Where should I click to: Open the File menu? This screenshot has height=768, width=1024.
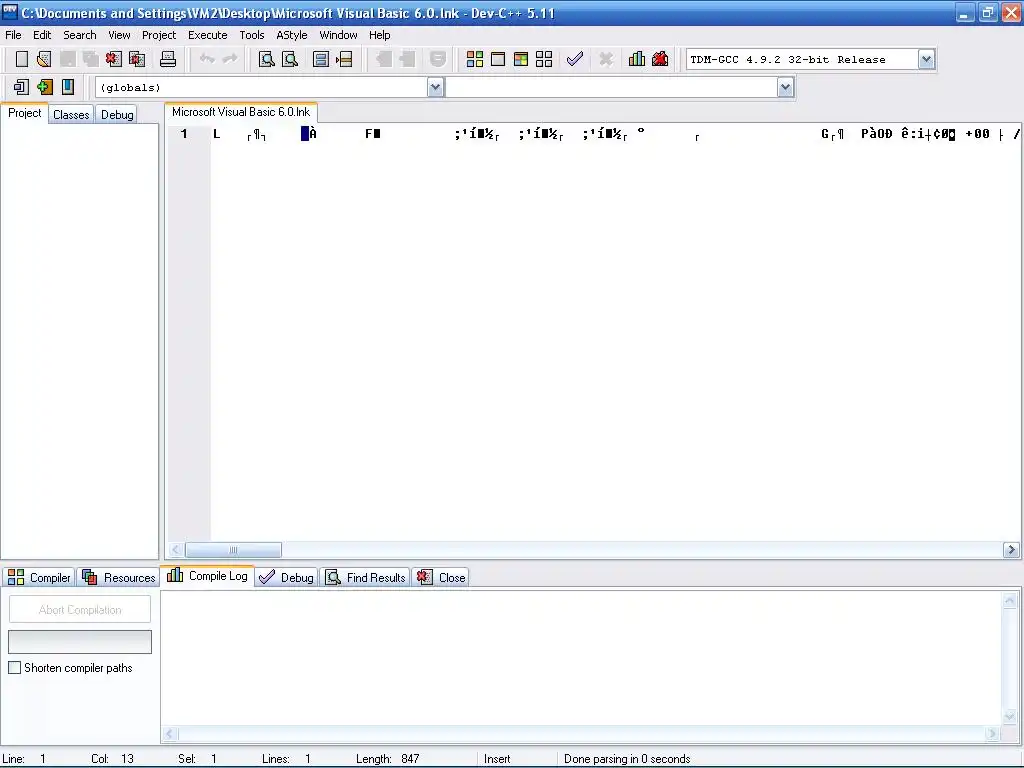pyautogui.click(x=13, y=35)
